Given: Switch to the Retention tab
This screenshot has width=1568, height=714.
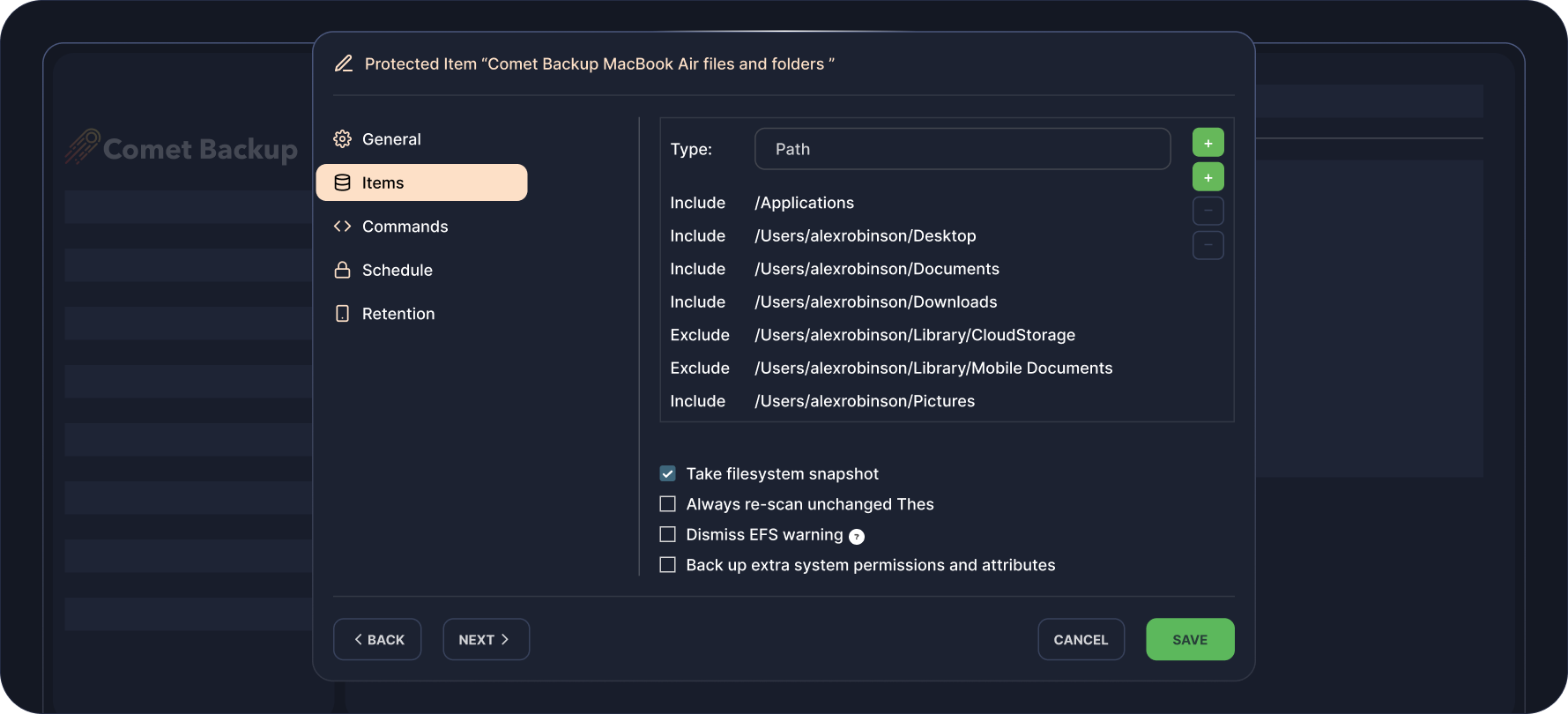Looking at the screenshot, I should [x=398, y=314].
